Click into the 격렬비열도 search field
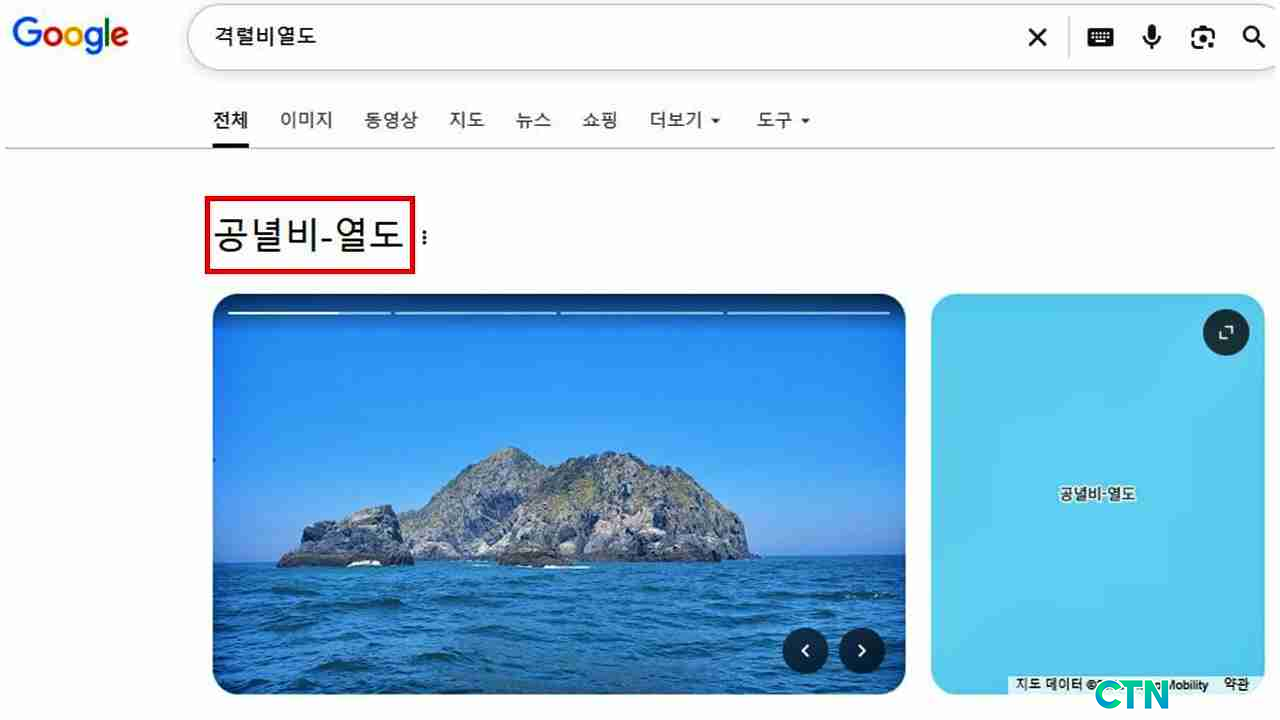The height and width of the screenshot is (720, 1280). [x=600, y=38]
